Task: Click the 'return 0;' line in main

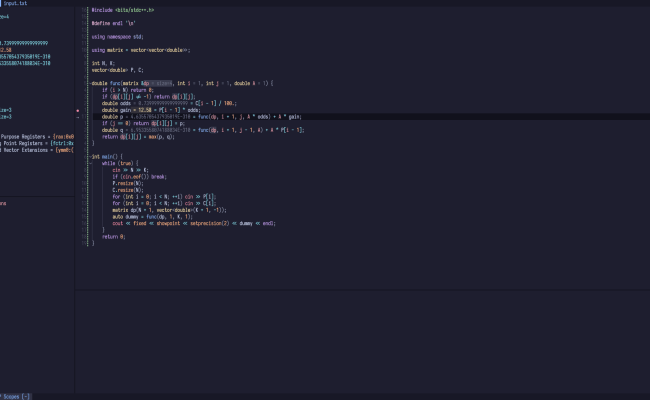Action: (114, 237)
